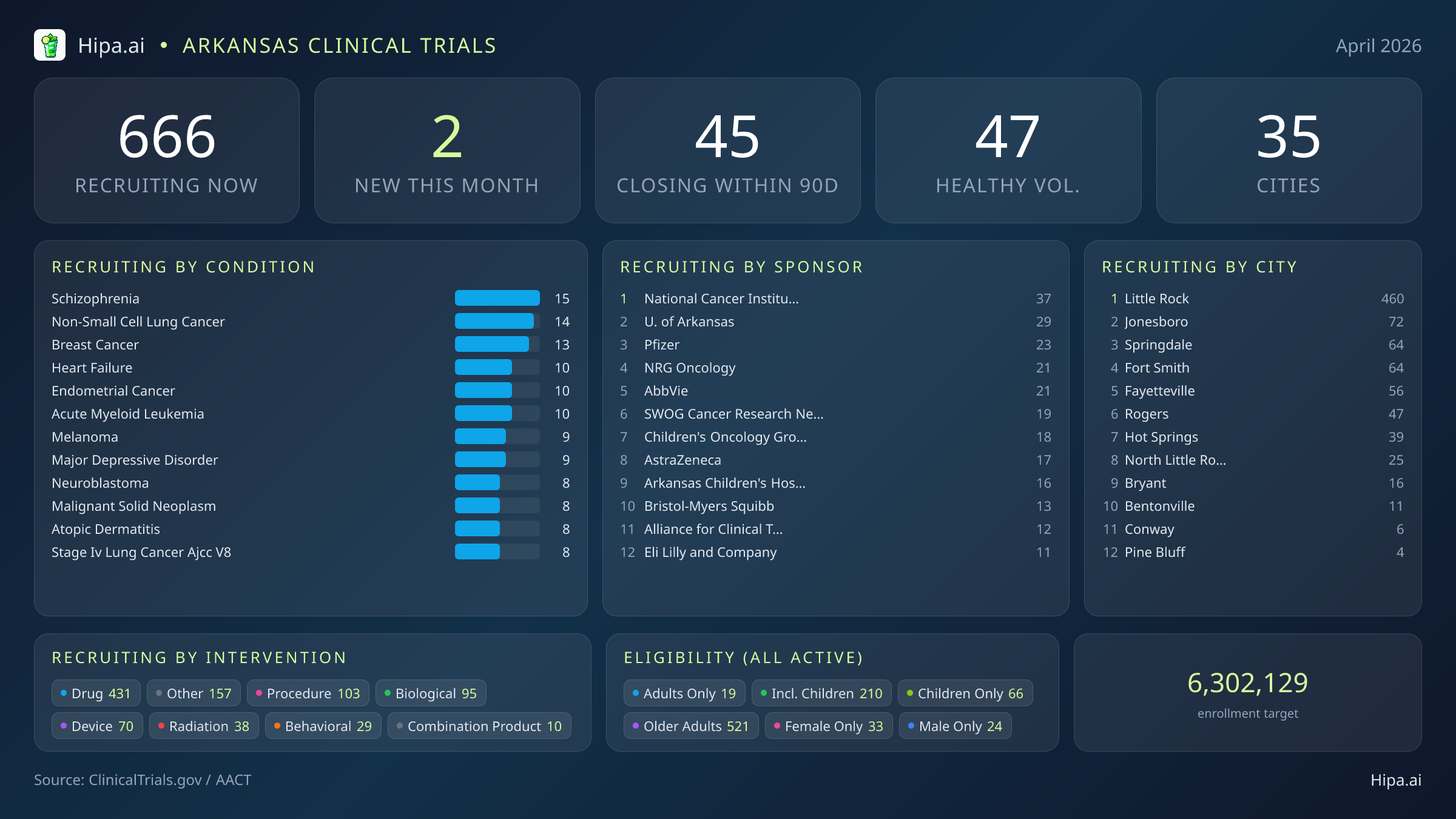Select the Rogers city row

[1253, 414]
